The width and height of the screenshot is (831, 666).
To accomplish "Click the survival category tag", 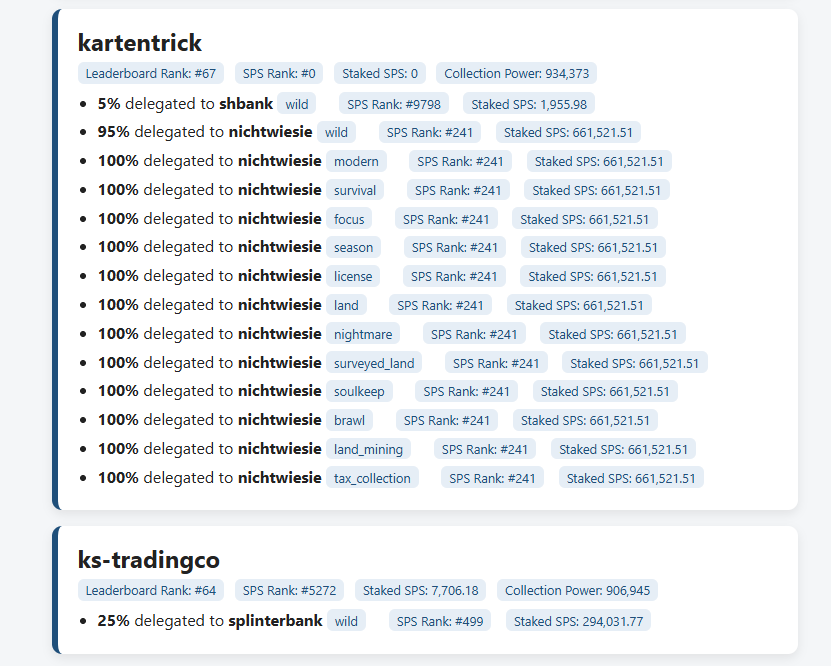I will 355,190.
